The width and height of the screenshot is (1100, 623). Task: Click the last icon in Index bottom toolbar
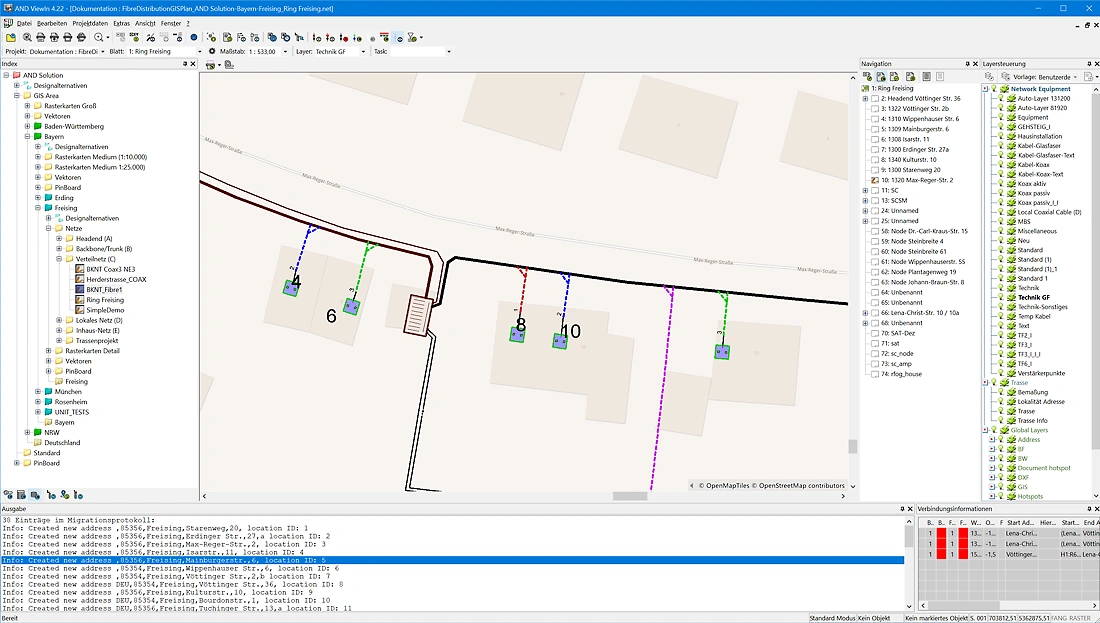79,495
